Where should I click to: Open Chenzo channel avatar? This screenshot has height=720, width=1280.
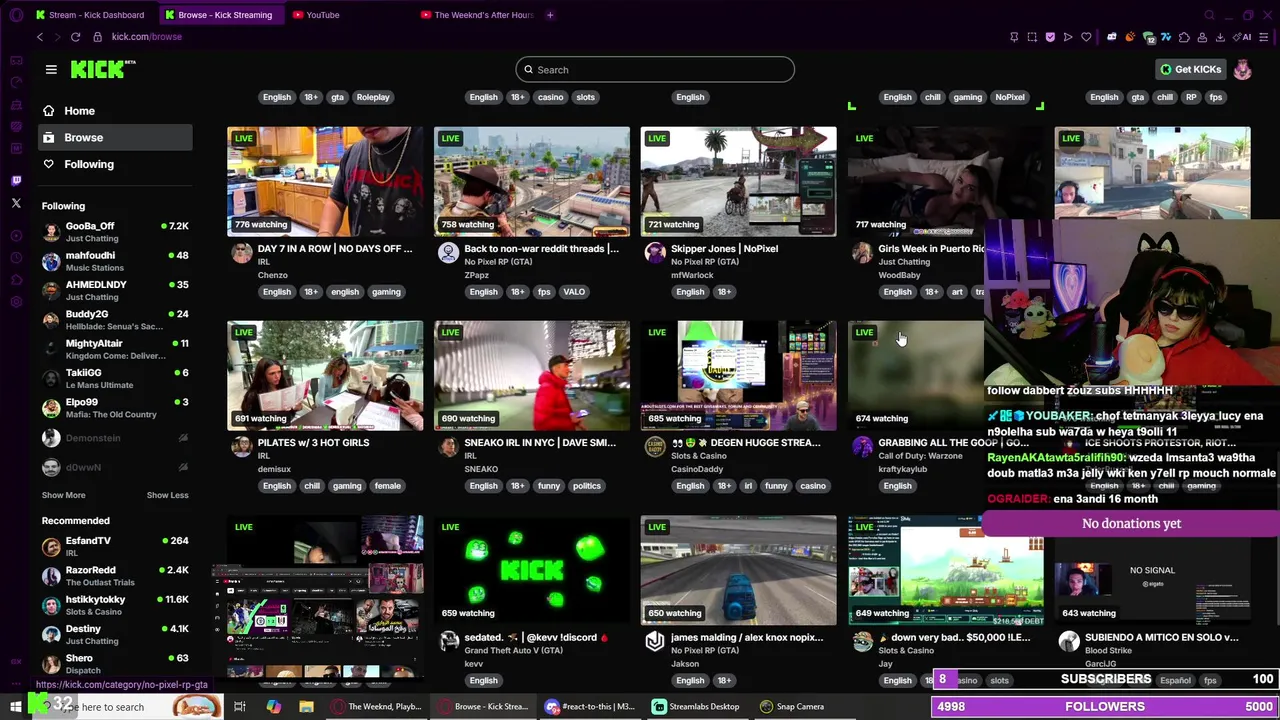242,253
